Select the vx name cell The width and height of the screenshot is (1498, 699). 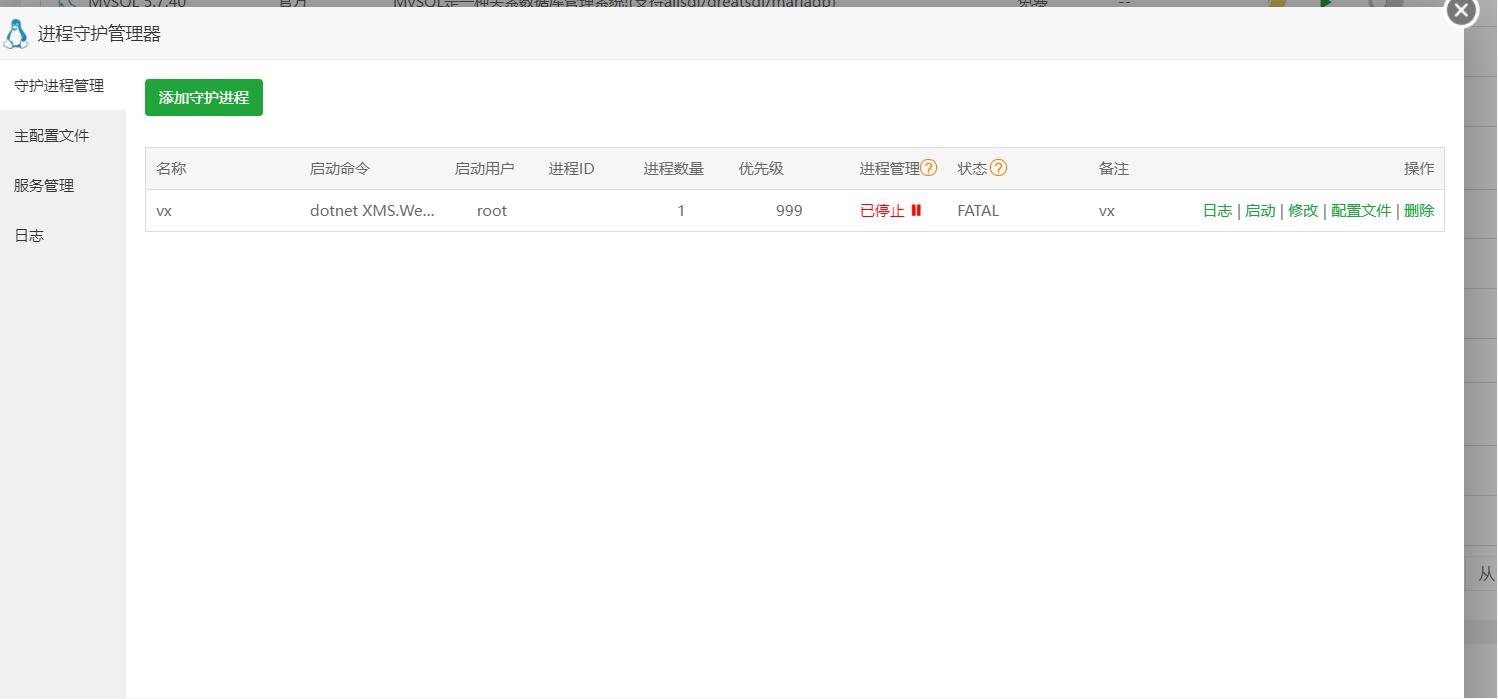pos(164,211)
